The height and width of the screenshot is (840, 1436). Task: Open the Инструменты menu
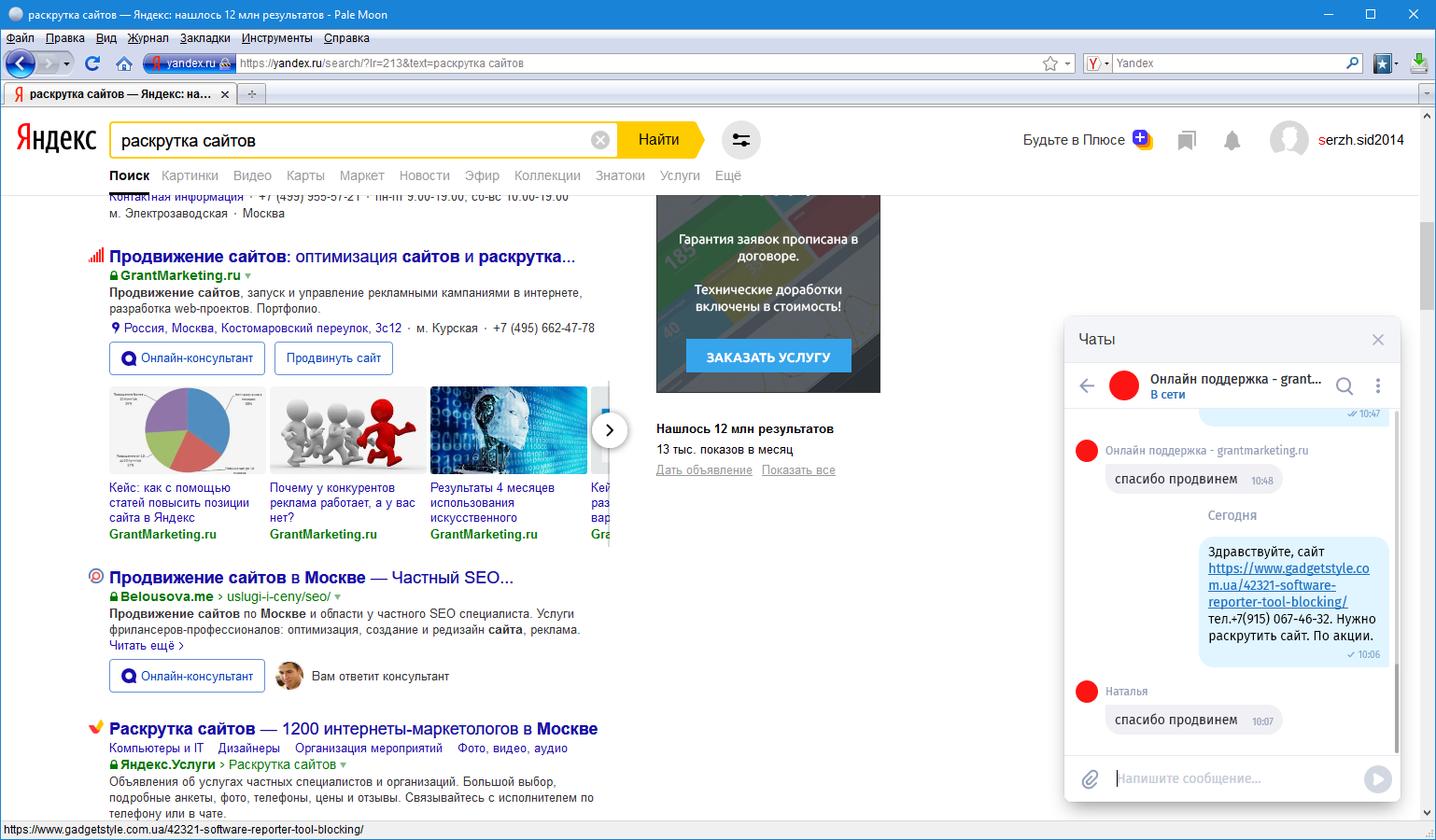(x=276, y=38)
